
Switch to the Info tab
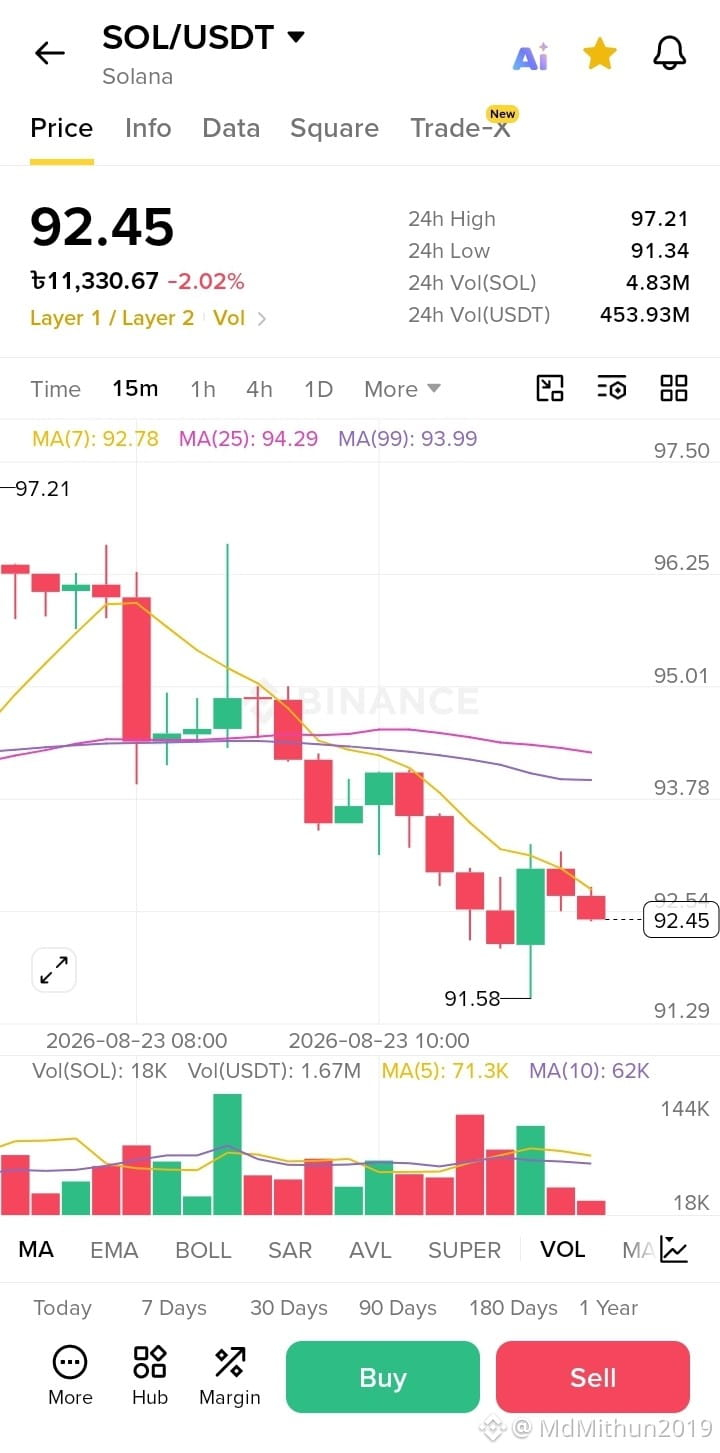pos(148,128)
